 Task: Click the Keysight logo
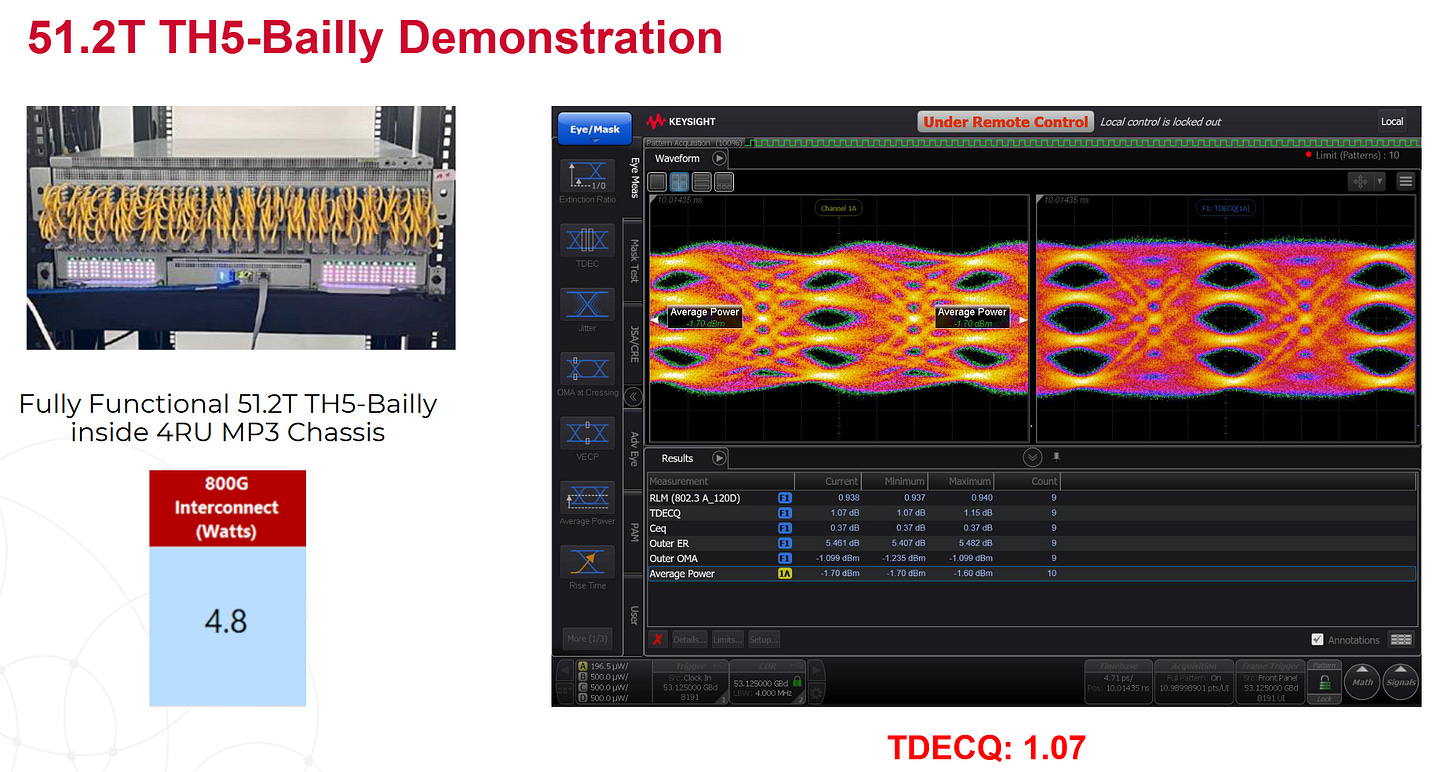(x=681, y=121)
